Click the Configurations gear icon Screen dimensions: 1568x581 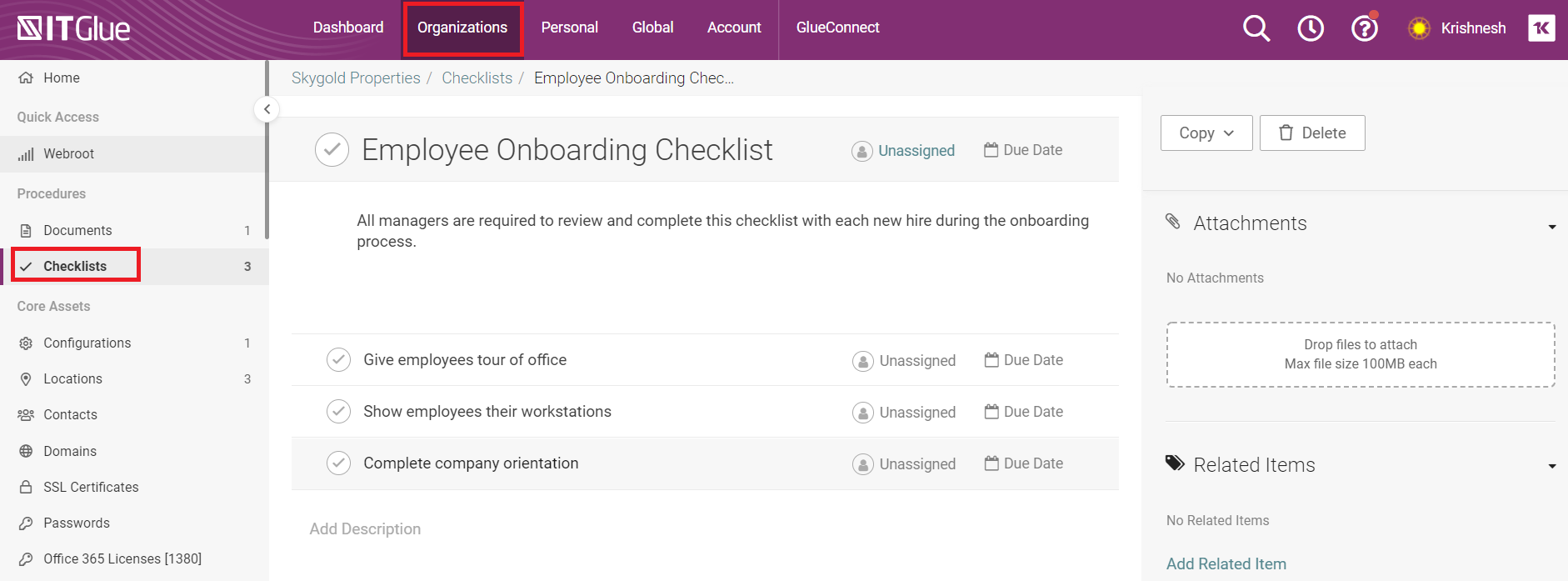(26, 343)
